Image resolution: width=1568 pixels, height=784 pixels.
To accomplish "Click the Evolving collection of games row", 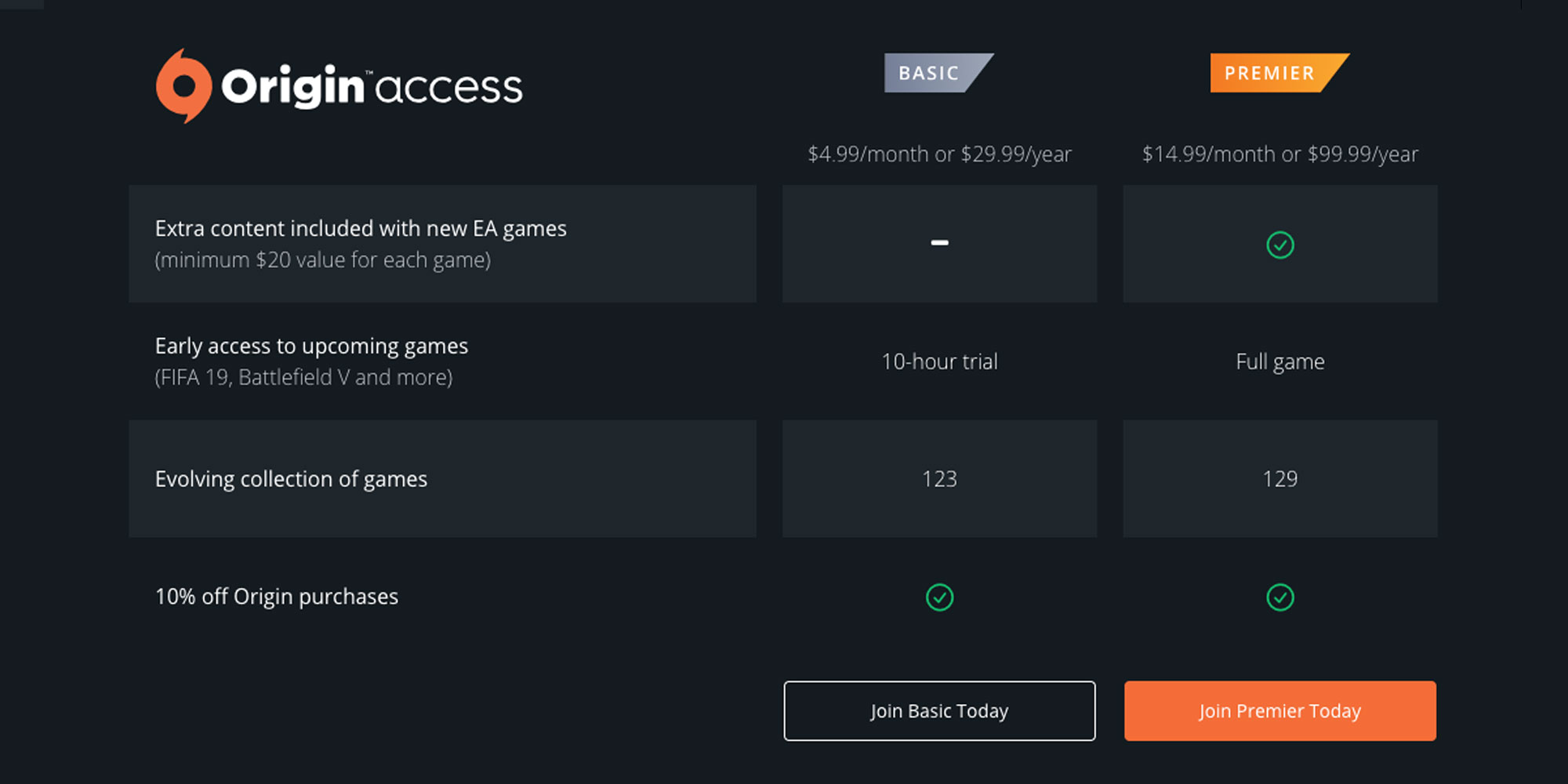I will 290,479.
